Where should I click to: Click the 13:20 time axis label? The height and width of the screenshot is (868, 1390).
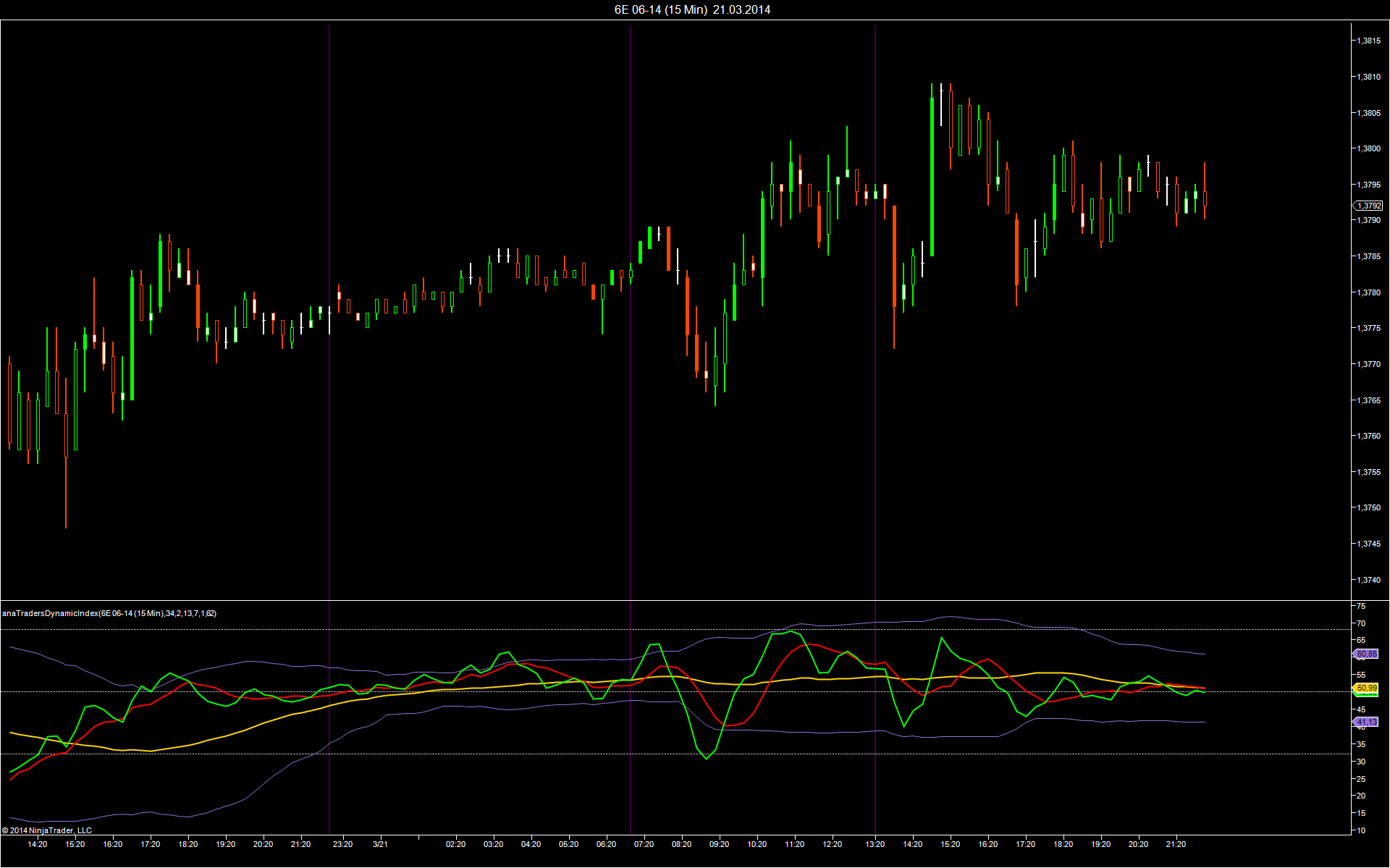tap(875, 844)
